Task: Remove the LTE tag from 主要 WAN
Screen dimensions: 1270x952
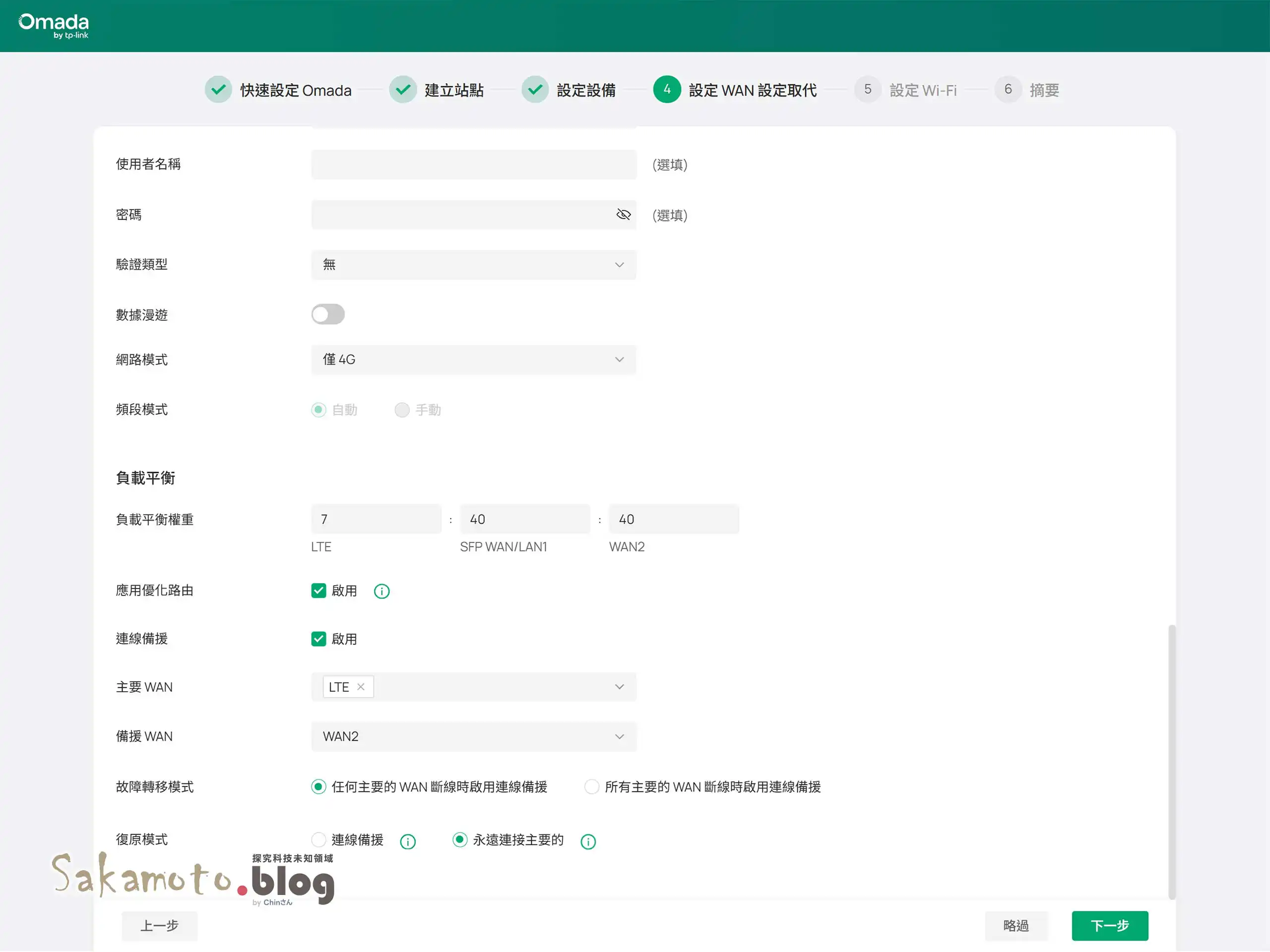Action: 361,687
